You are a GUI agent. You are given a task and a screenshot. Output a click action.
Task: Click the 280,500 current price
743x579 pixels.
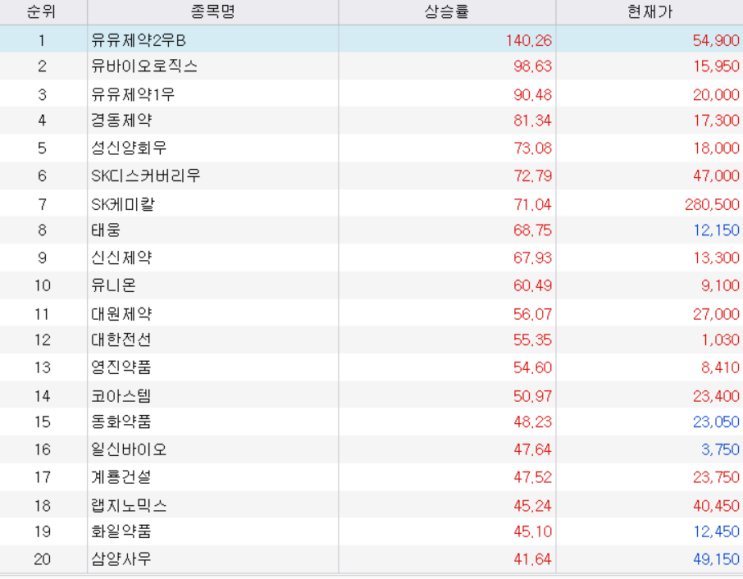click(x=712, y=204)
